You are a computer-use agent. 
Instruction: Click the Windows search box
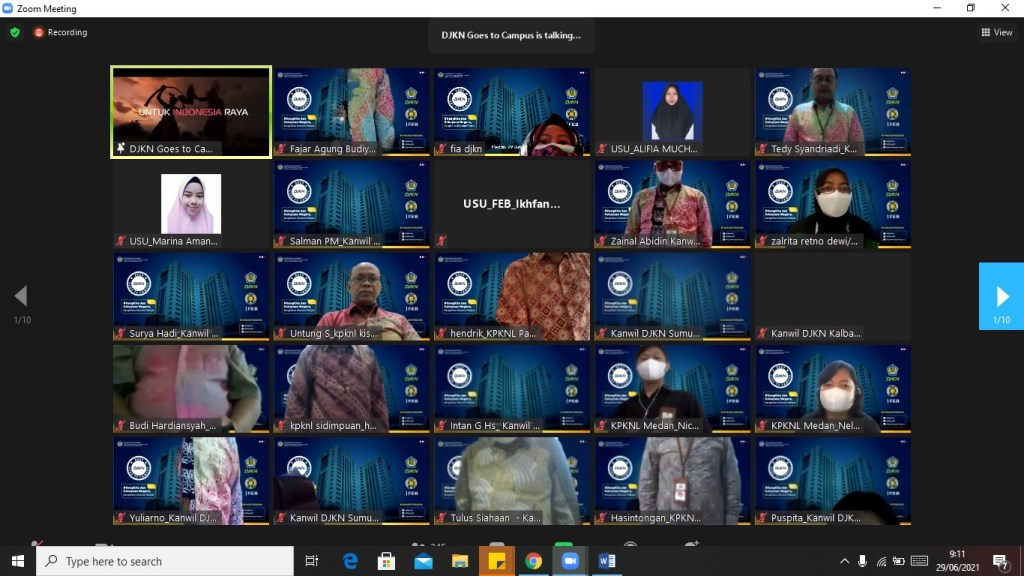165,561
